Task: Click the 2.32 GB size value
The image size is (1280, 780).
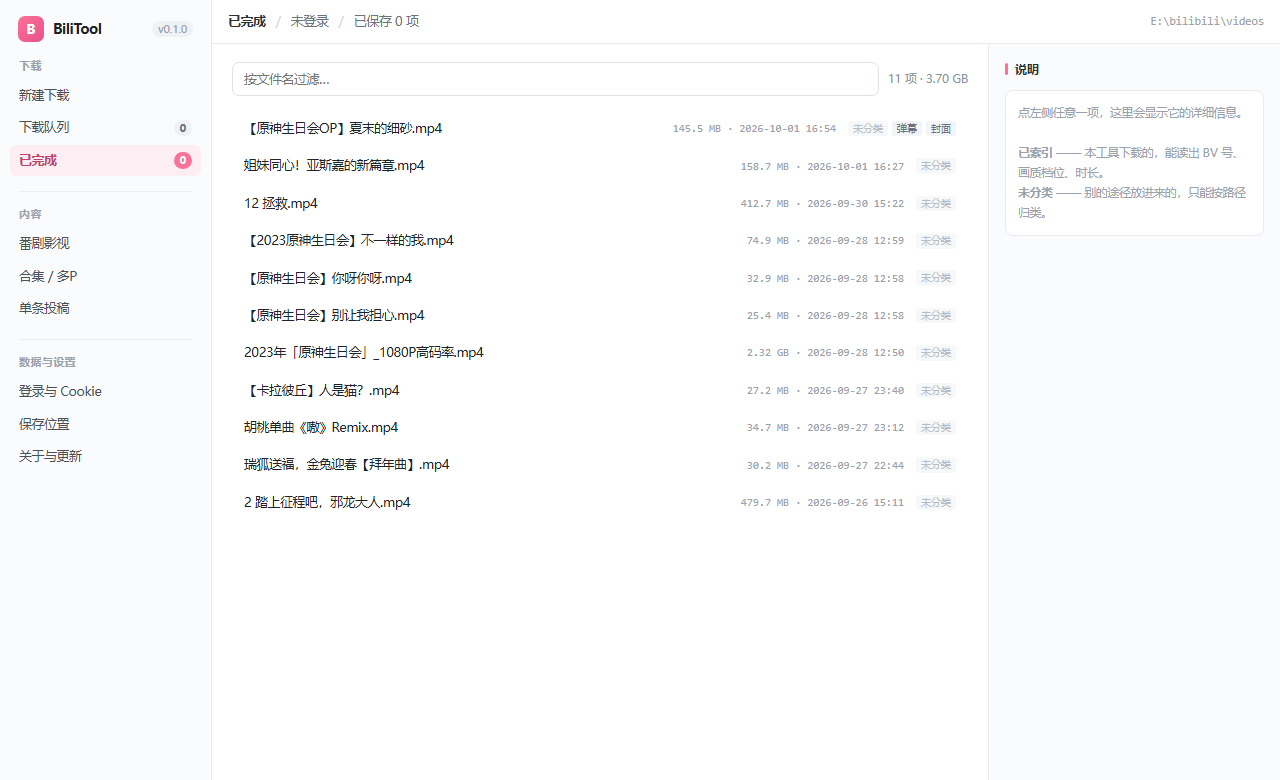Action: point(768,353)
